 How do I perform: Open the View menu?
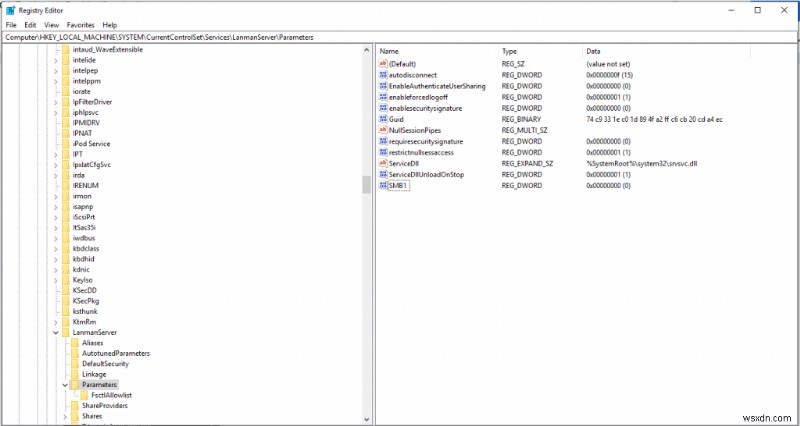[52, 24]
